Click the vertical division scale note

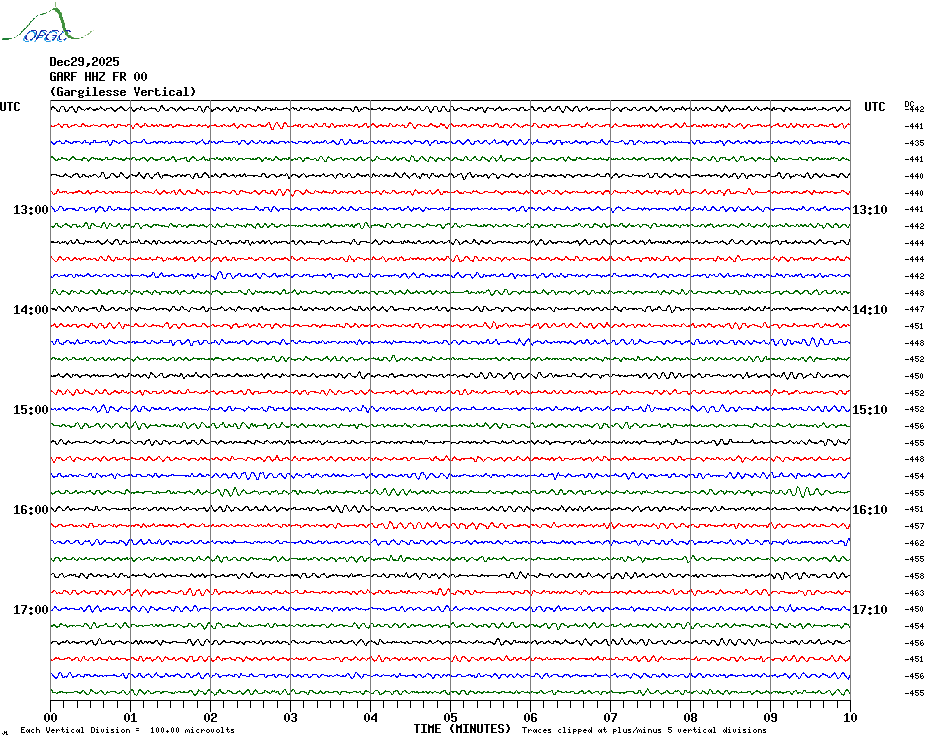point(127,731)
